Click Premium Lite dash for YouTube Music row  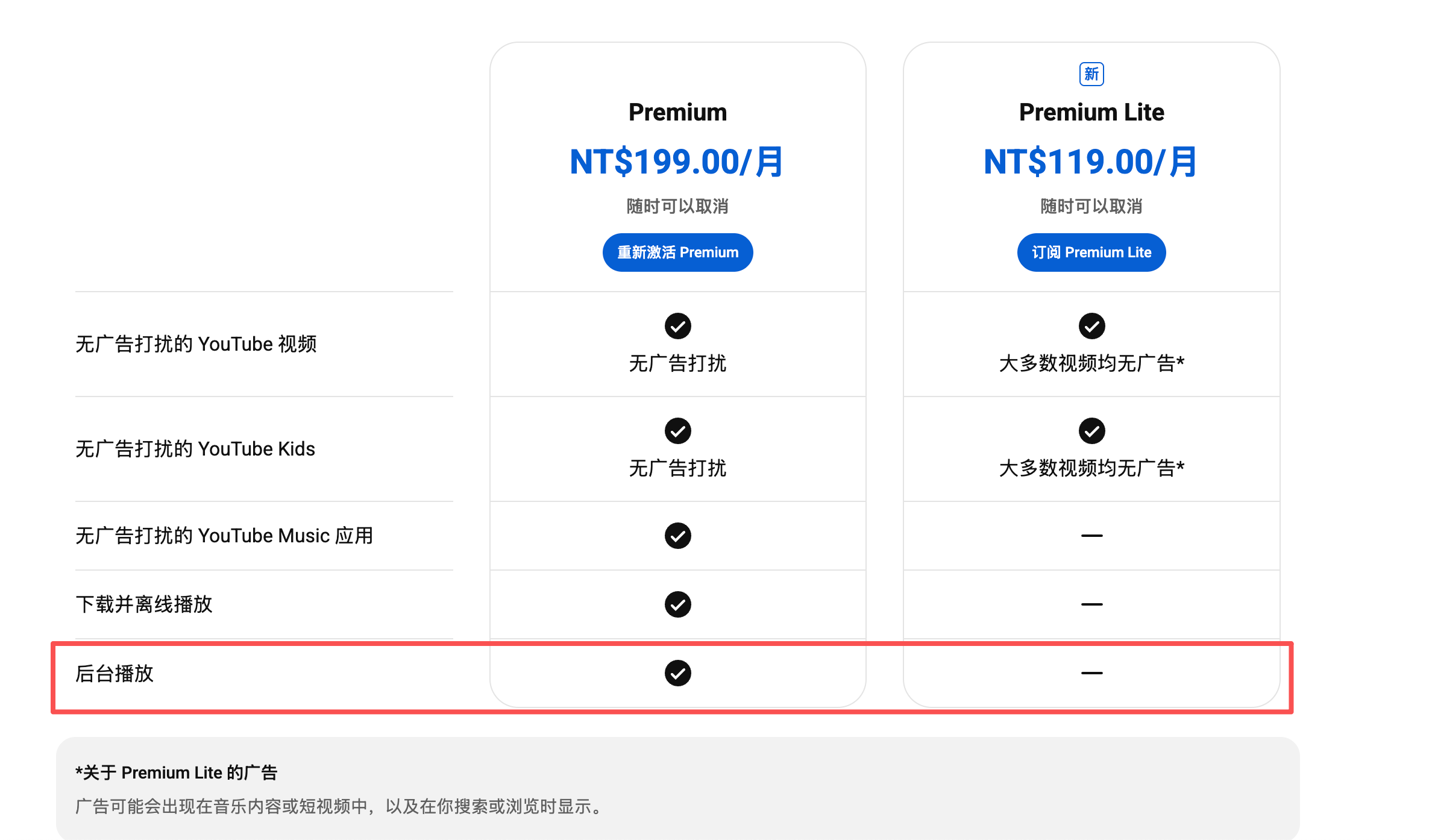1091,536
